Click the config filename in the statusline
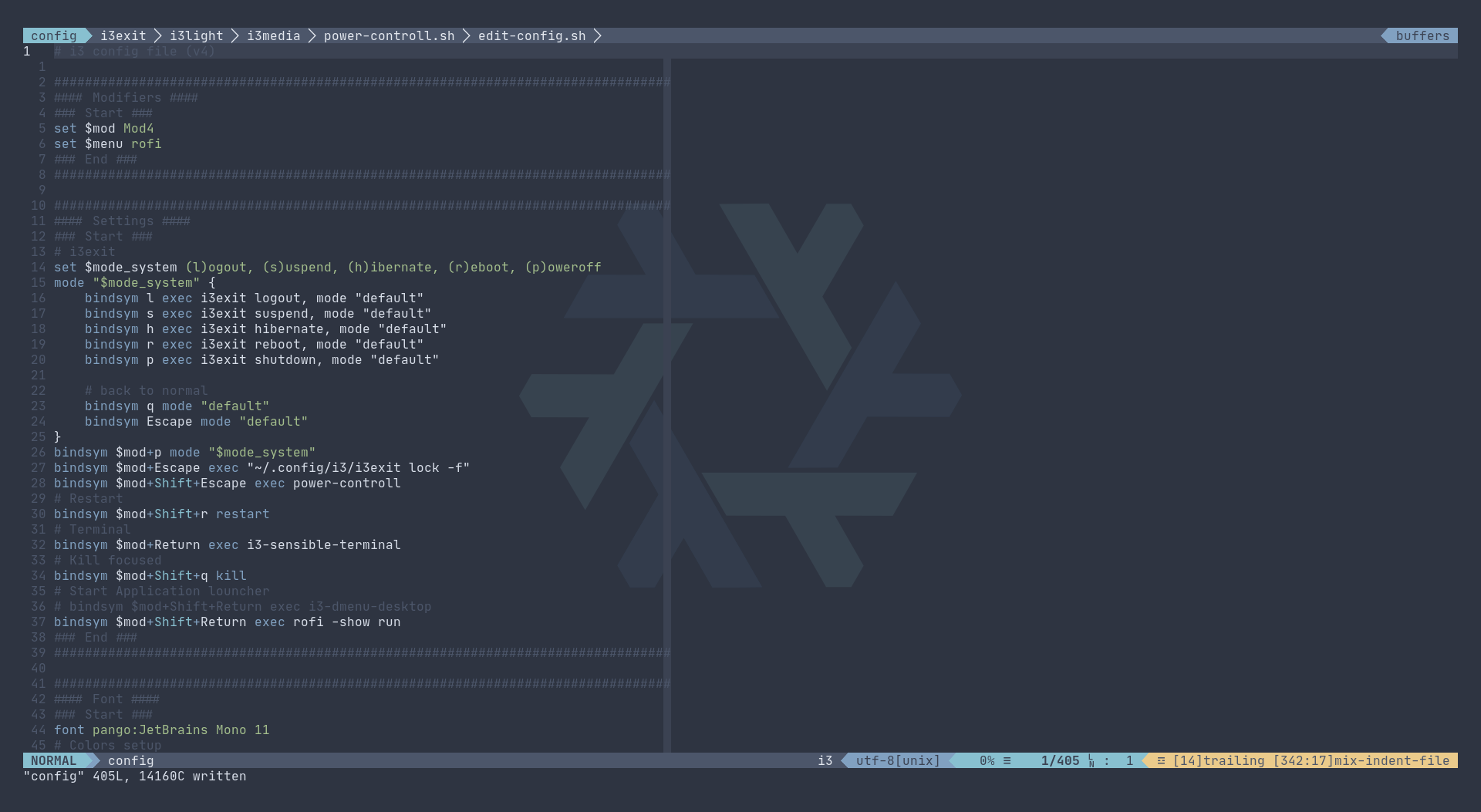The image size is (1481, 812). click(x=130, y=760)
